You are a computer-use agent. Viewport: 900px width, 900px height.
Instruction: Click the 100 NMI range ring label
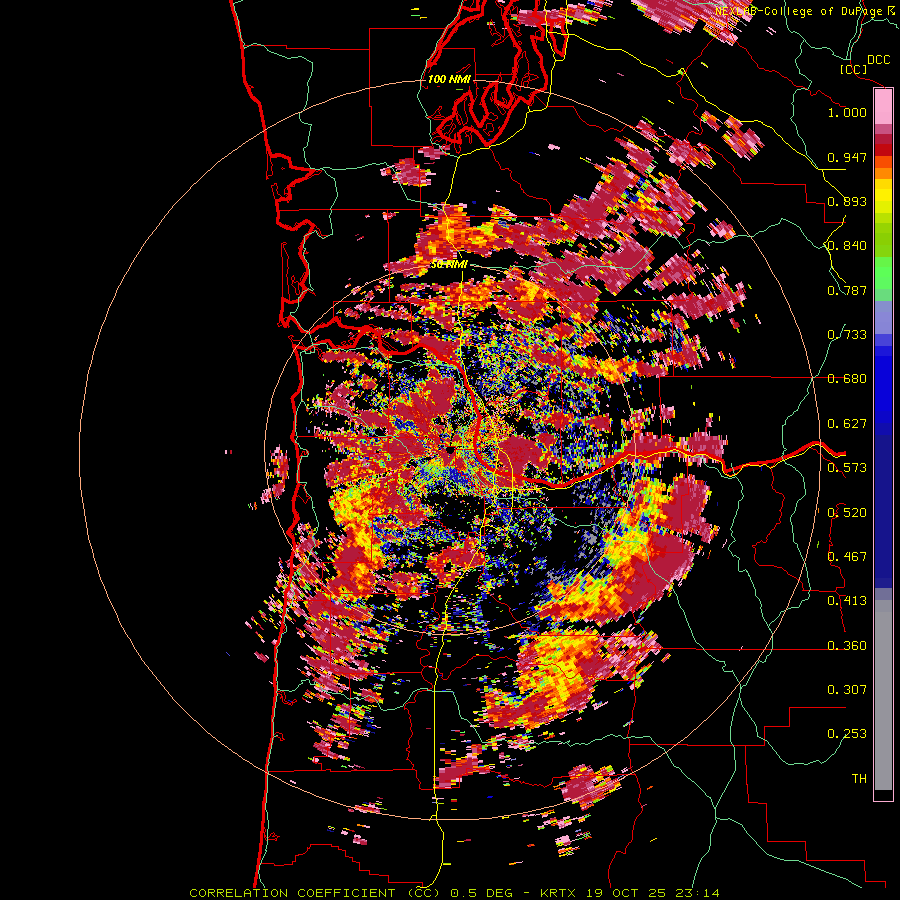449,79
